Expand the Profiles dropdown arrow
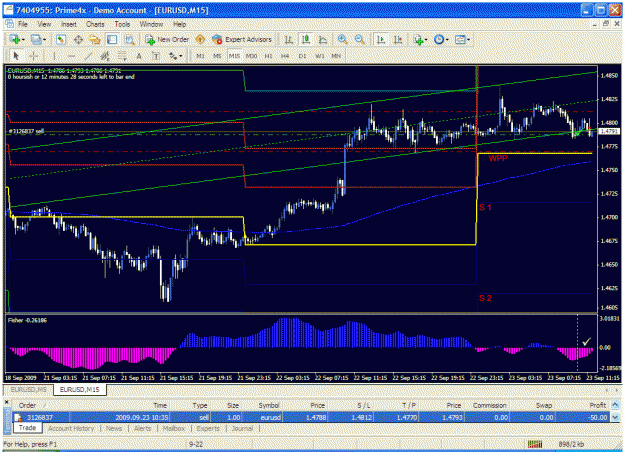Viewport: 625px width, 452px height. coord(44,39)
